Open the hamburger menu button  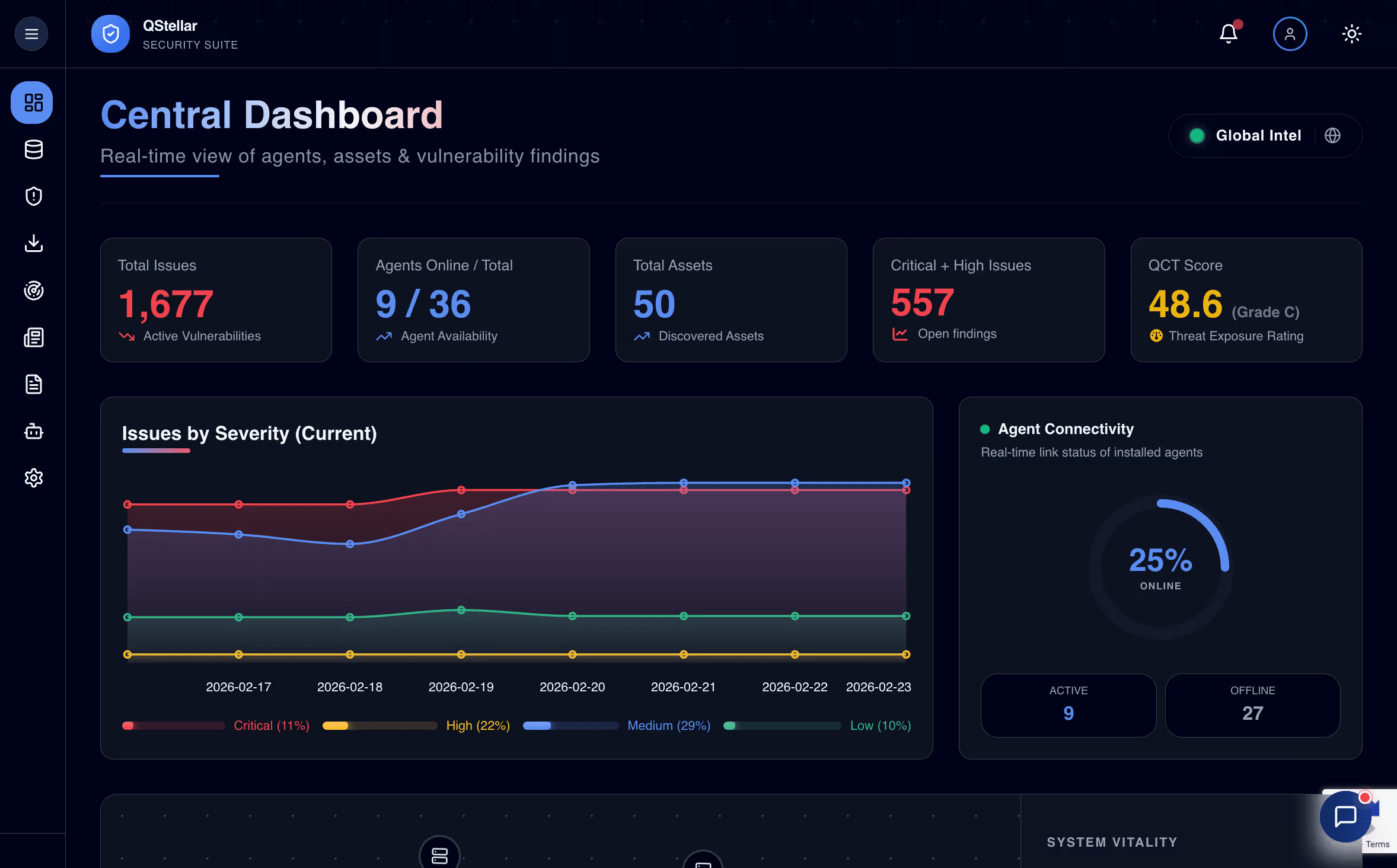tap(31, 34)
